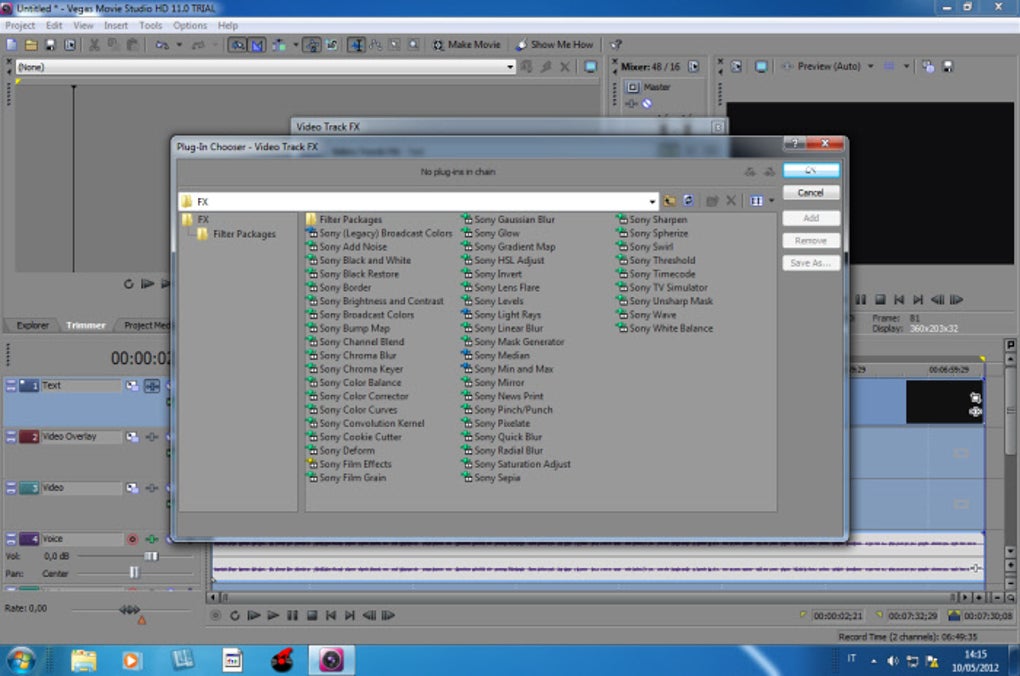Adjust the playback Rate slider
The image size is (1020, 676).
pos(129,610)
